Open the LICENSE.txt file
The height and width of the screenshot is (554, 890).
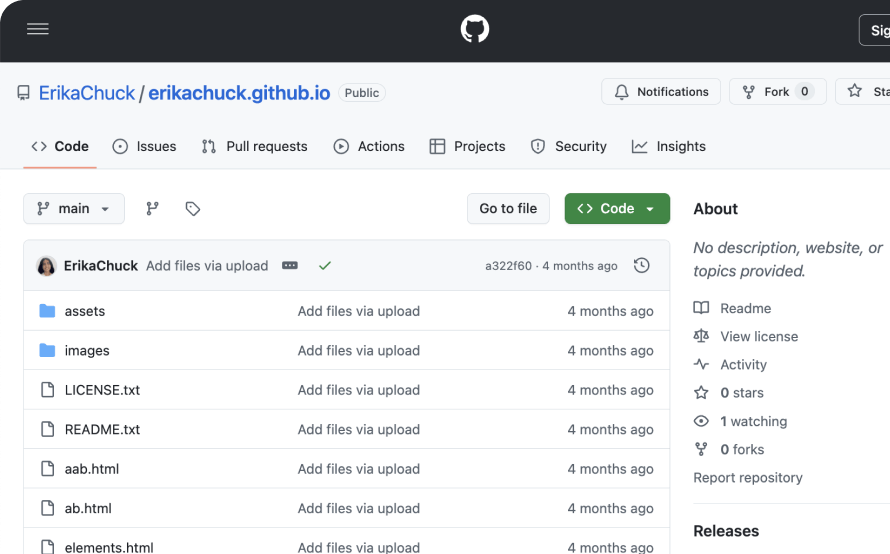(102, 390)
